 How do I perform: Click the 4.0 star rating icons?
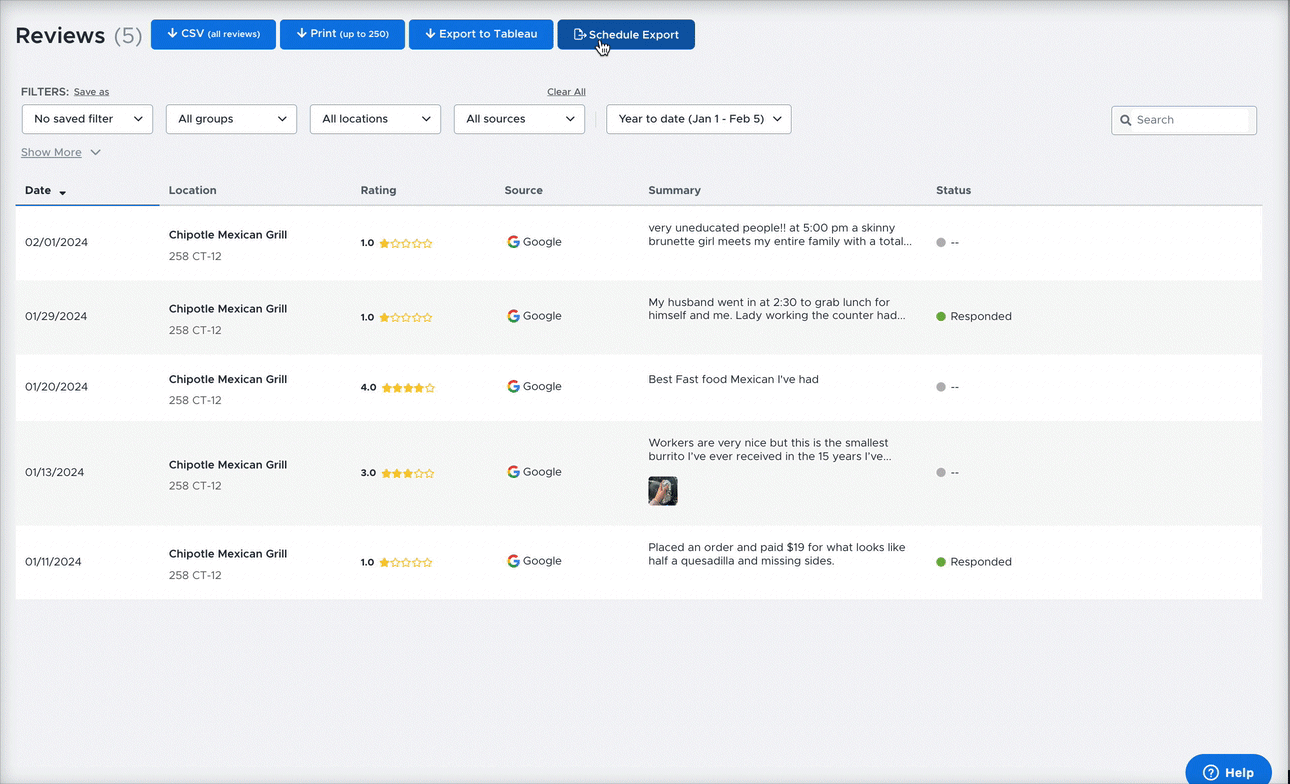pyautogui.click(x=408, y=387)
